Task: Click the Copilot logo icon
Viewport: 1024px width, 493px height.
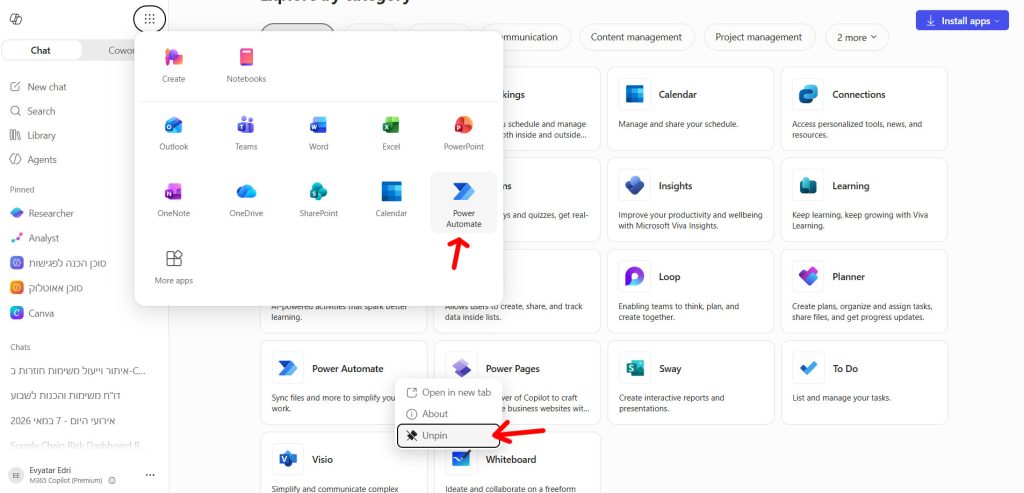Action: 16,19
